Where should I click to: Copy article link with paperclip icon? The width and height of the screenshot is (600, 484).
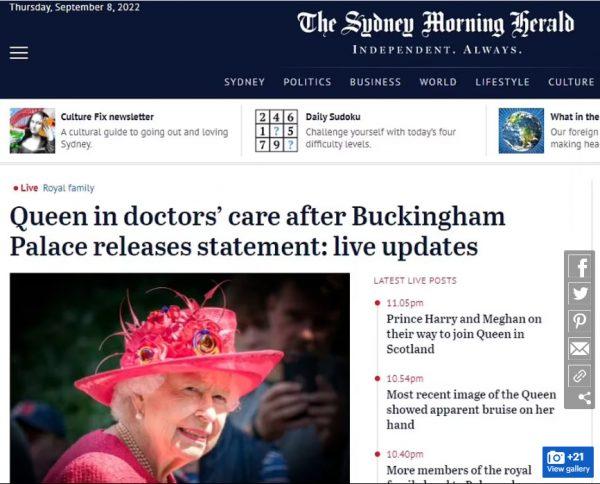pos(580,376)
